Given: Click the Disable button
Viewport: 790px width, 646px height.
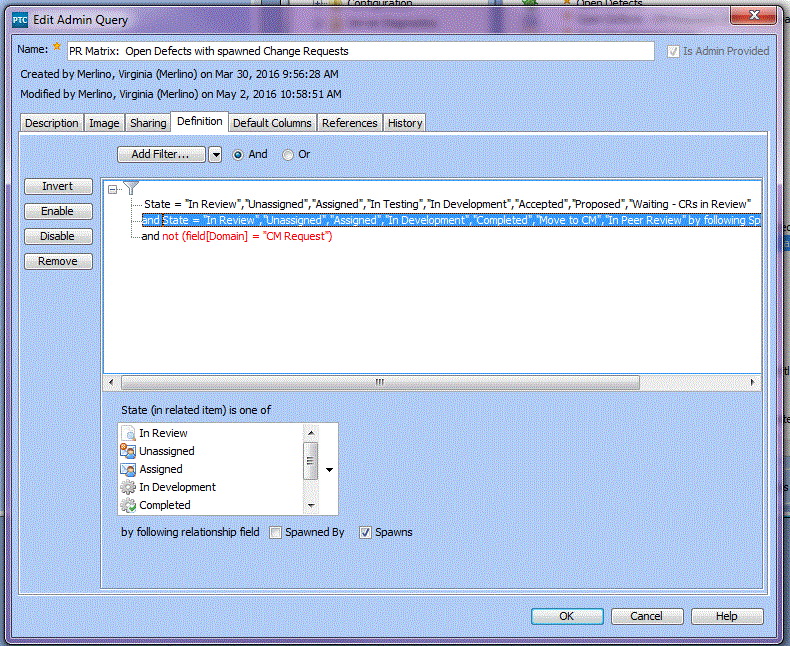Looking at the screenshot, I should 58,236.
